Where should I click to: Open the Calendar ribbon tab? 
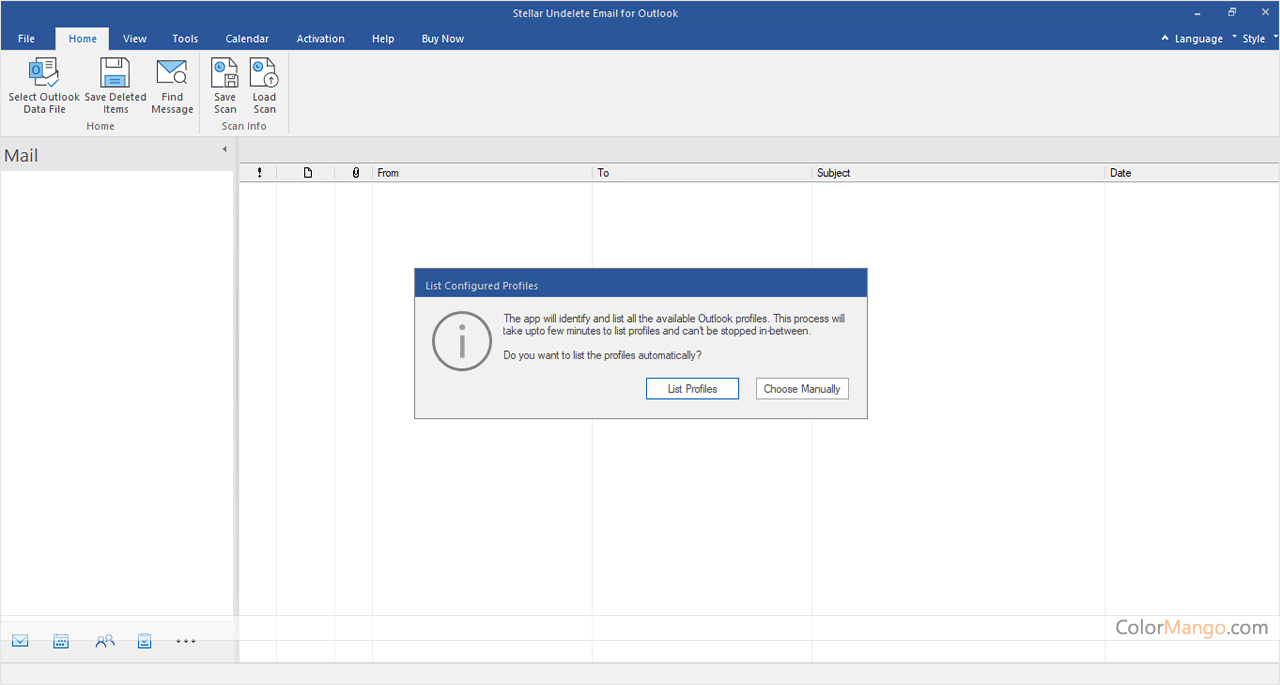(x=247, y=39)
